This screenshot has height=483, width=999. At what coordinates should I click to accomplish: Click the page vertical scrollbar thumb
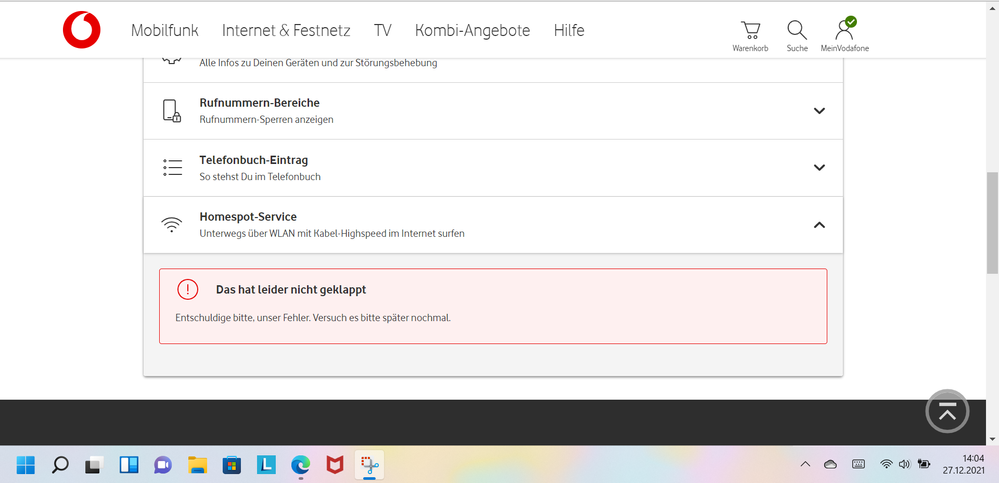(x=992, y=223)
